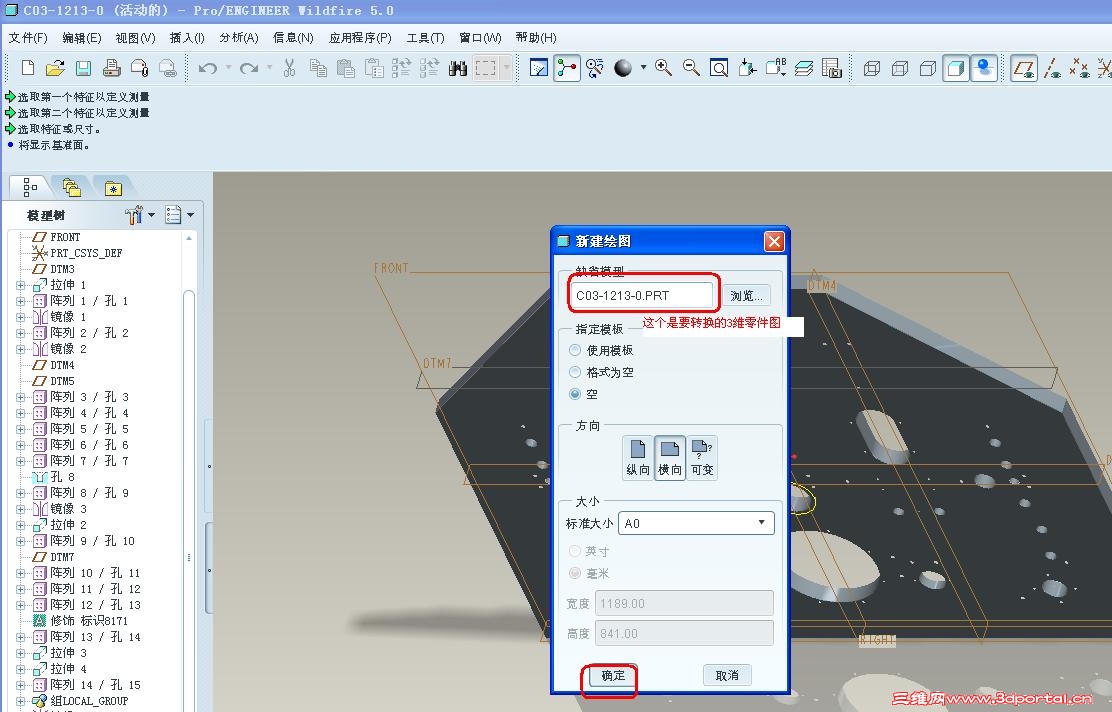Switch to Hidden Line display

pyautogui.click(x=900, y=68)
